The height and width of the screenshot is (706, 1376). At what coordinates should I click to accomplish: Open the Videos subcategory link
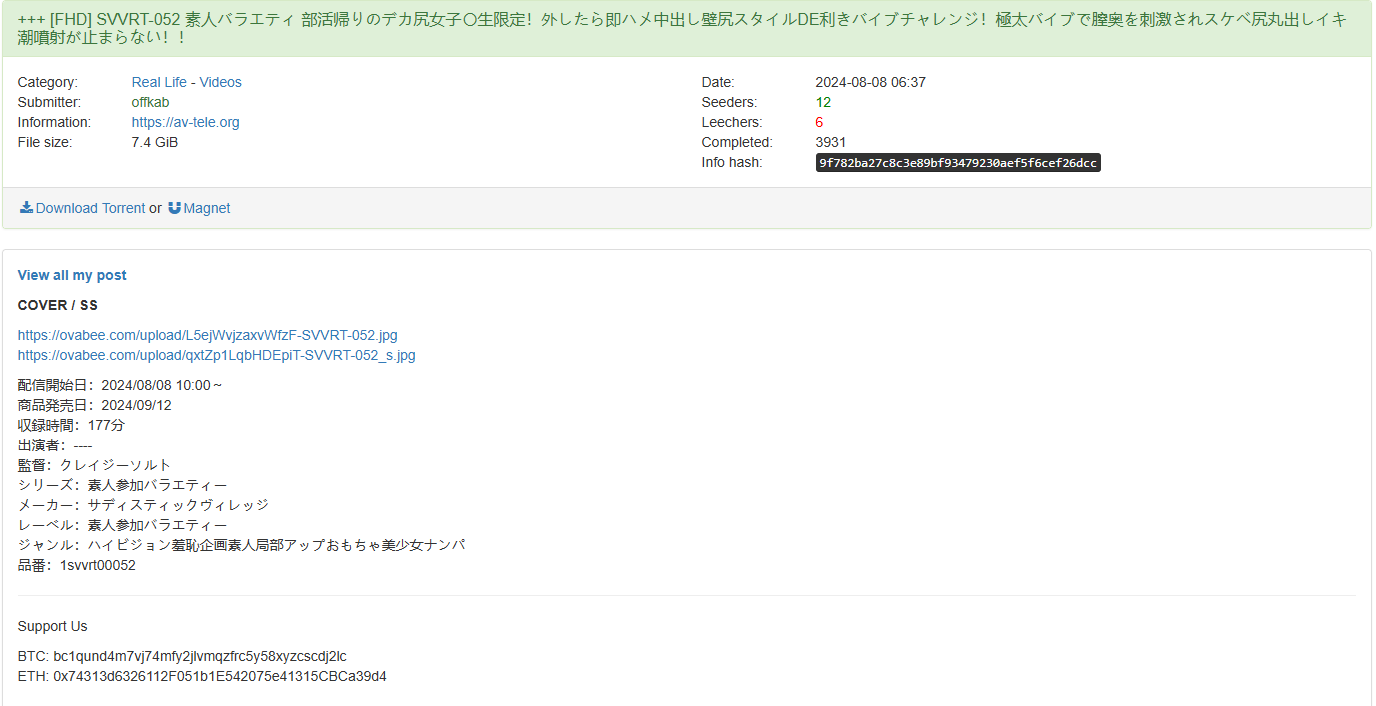point(220,82)
